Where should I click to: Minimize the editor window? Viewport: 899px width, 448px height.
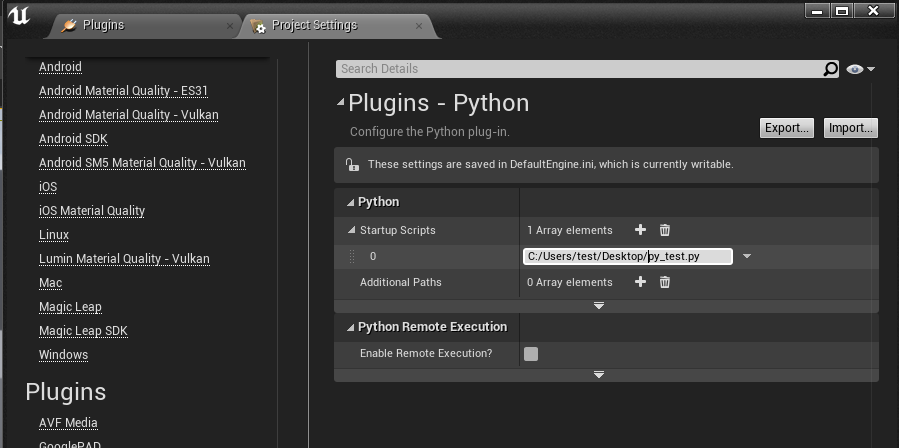818,10
